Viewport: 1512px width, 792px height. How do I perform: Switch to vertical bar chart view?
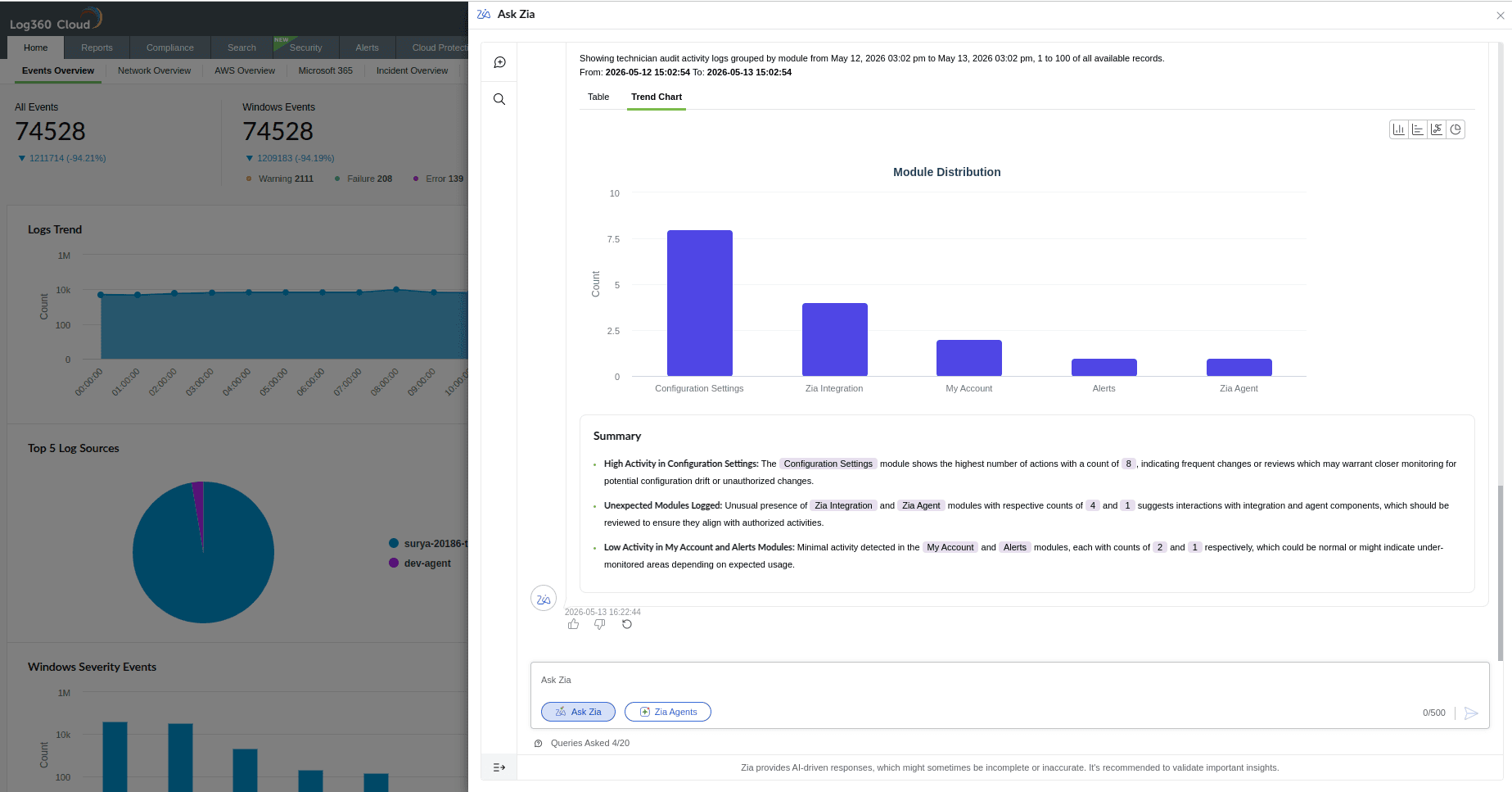(x=1399, y=129)
